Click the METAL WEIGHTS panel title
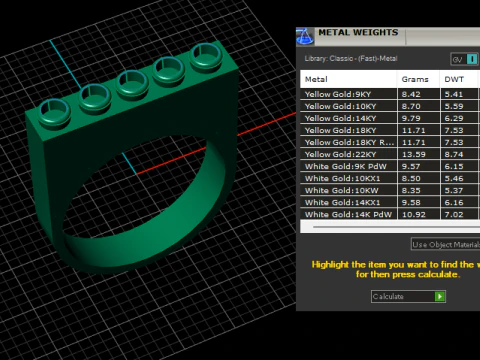480x360 pixels. 358,32
